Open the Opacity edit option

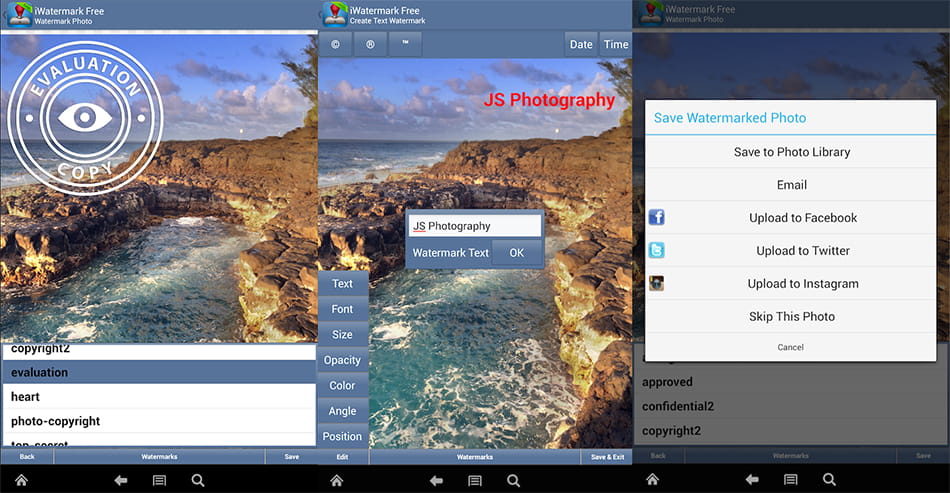(342, 360)
